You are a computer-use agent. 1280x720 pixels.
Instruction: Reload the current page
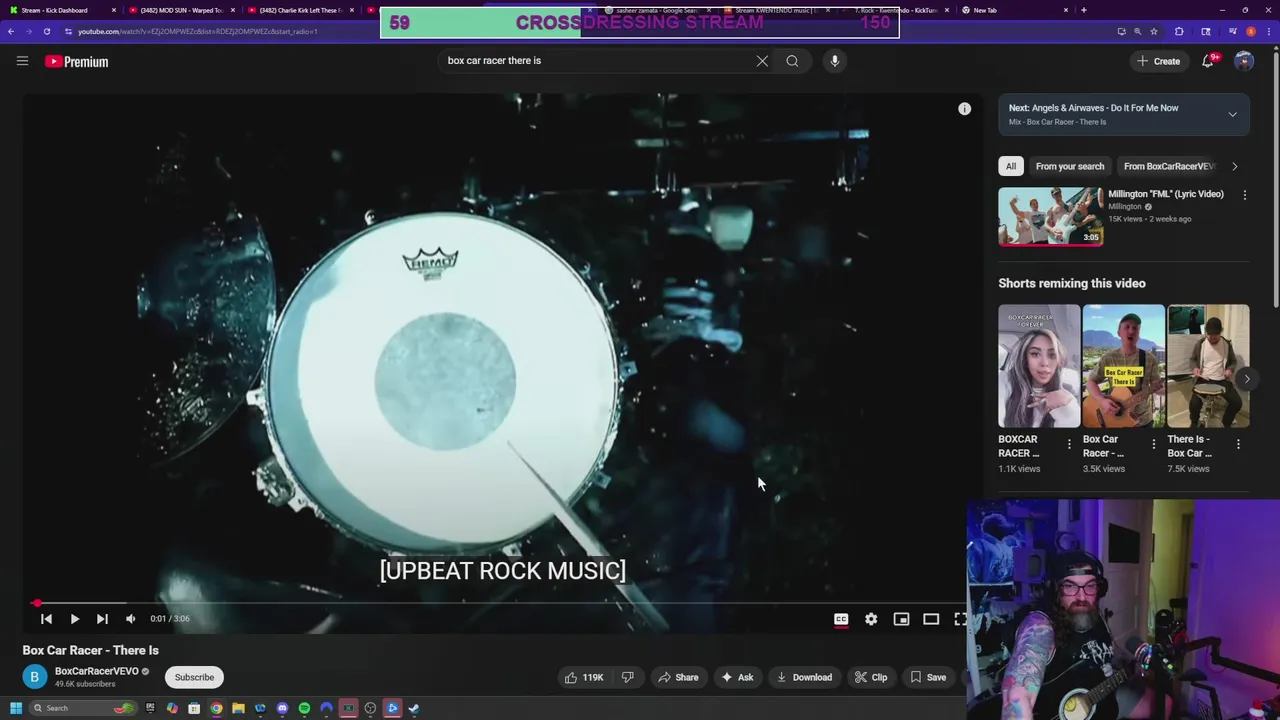pos(46,31)
